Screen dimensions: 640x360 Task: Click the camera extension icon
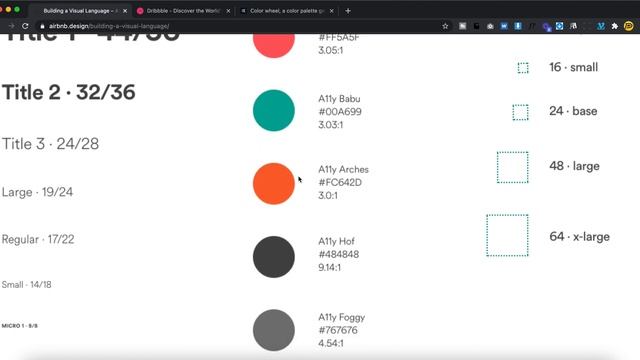point(490,26)
